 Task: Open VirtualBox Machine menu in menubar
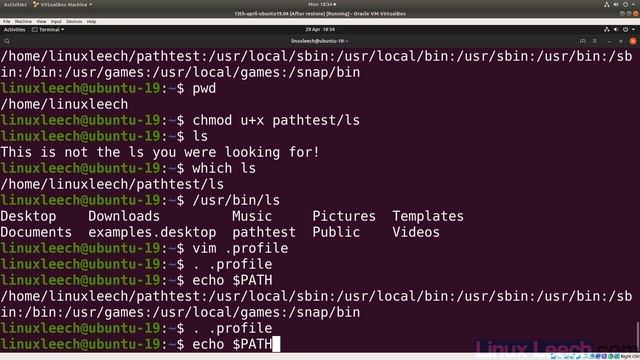23,21
